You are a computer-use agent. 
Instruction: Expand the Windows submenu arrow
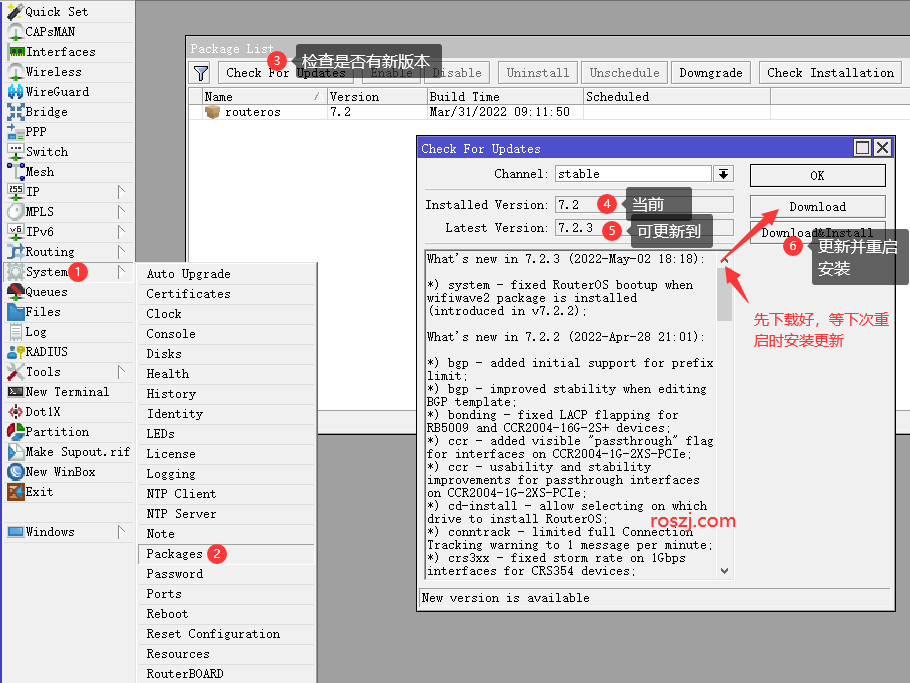(x=121, y=532)
